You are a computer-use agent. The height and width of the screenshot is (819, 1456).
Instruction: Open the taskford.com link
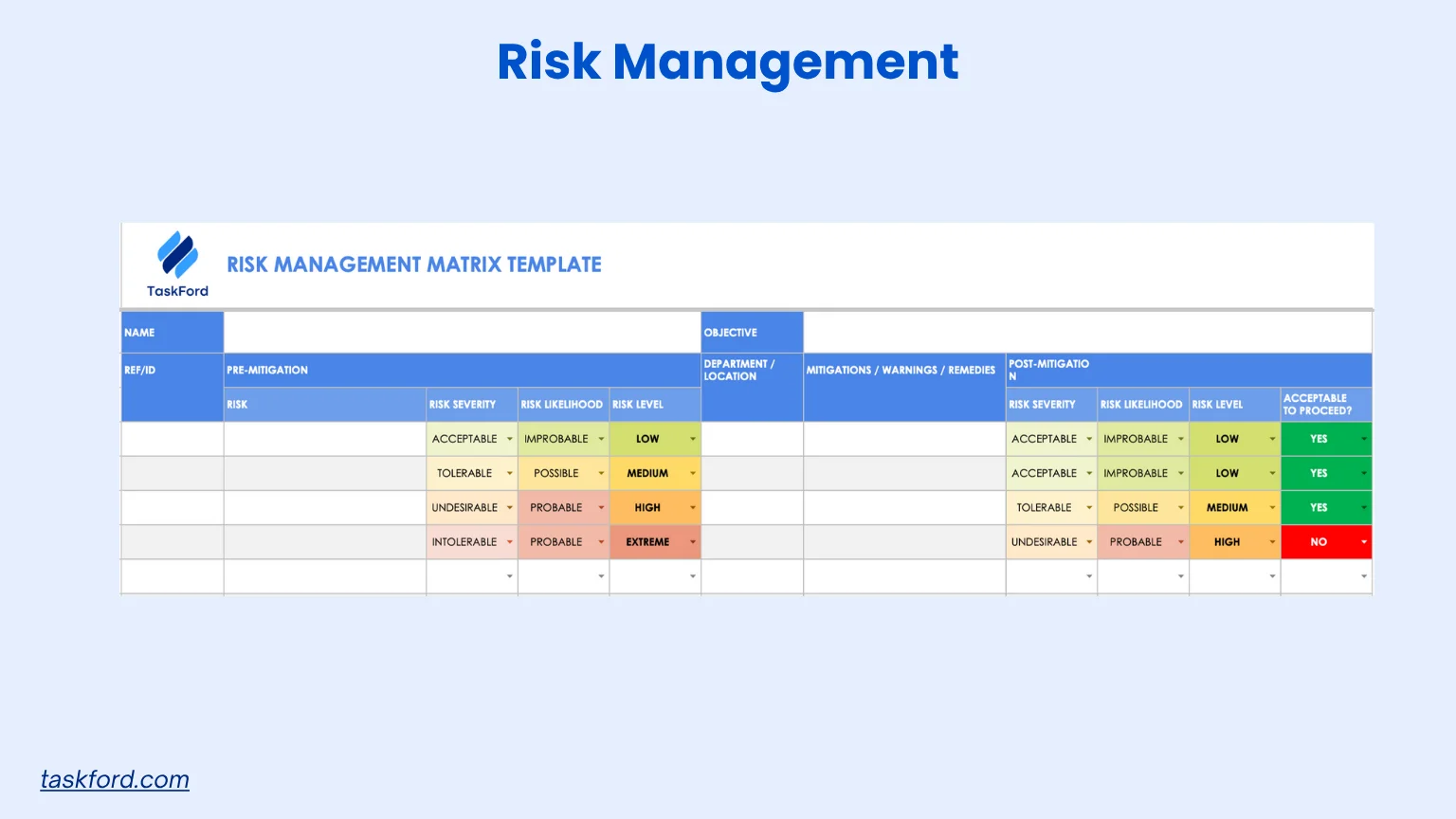click(115, 779)
